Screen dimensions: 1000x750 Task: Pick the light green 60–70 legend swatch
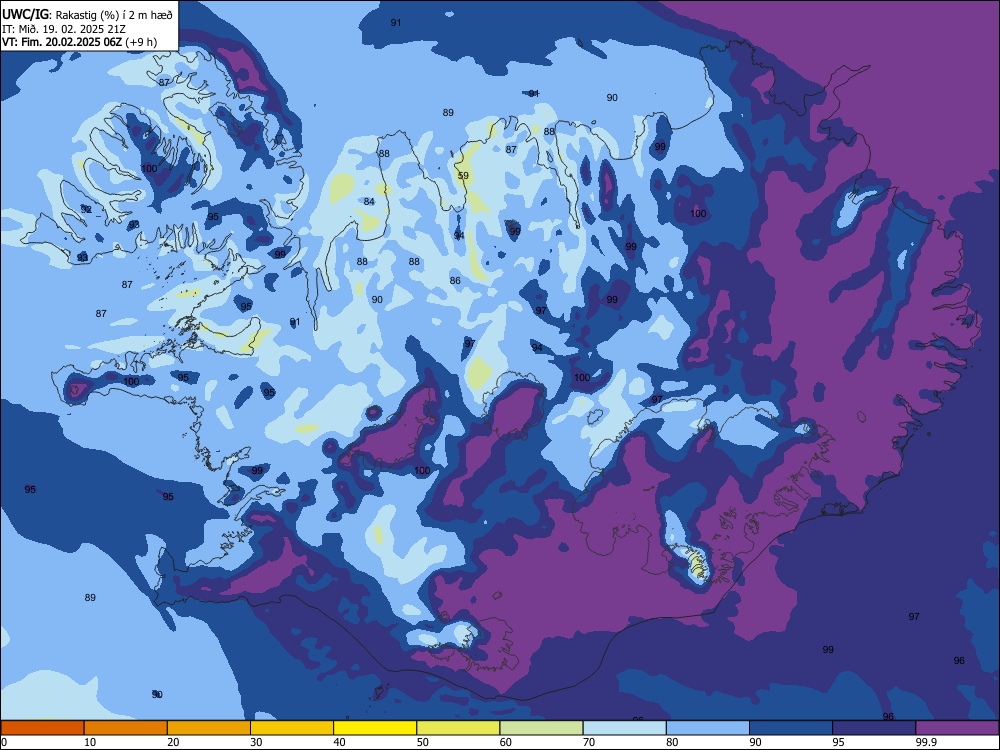tap(541, 728)
